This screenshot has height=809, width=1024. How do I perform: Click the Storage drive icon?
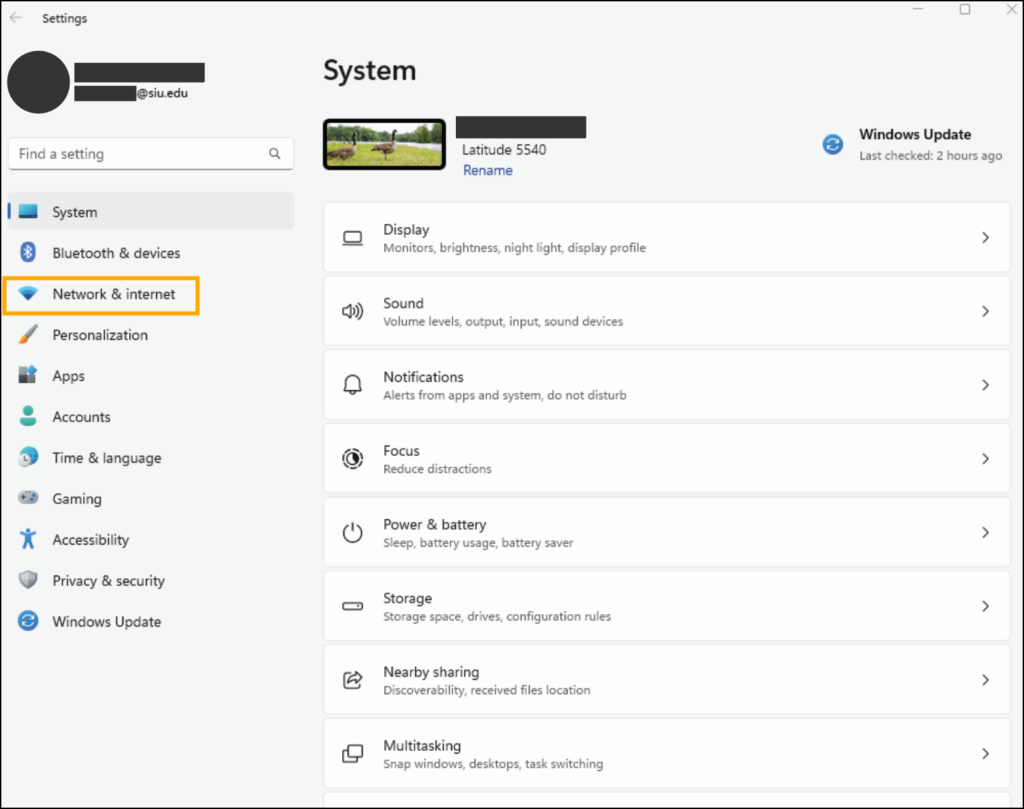point(352,606)
